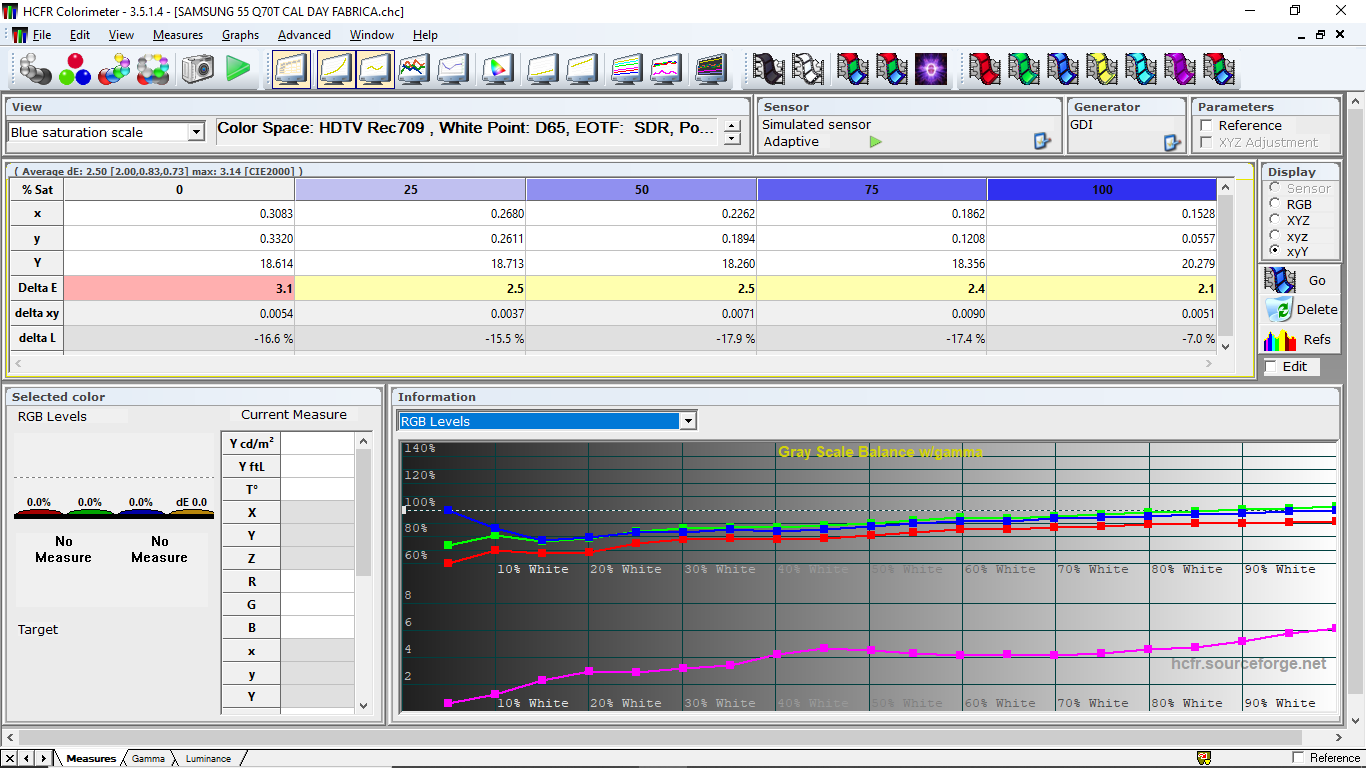Click the camera sensor toolbar icon
Image resolution: width=1366 pixels, height=768 pixels.
(x=198, y=69)
